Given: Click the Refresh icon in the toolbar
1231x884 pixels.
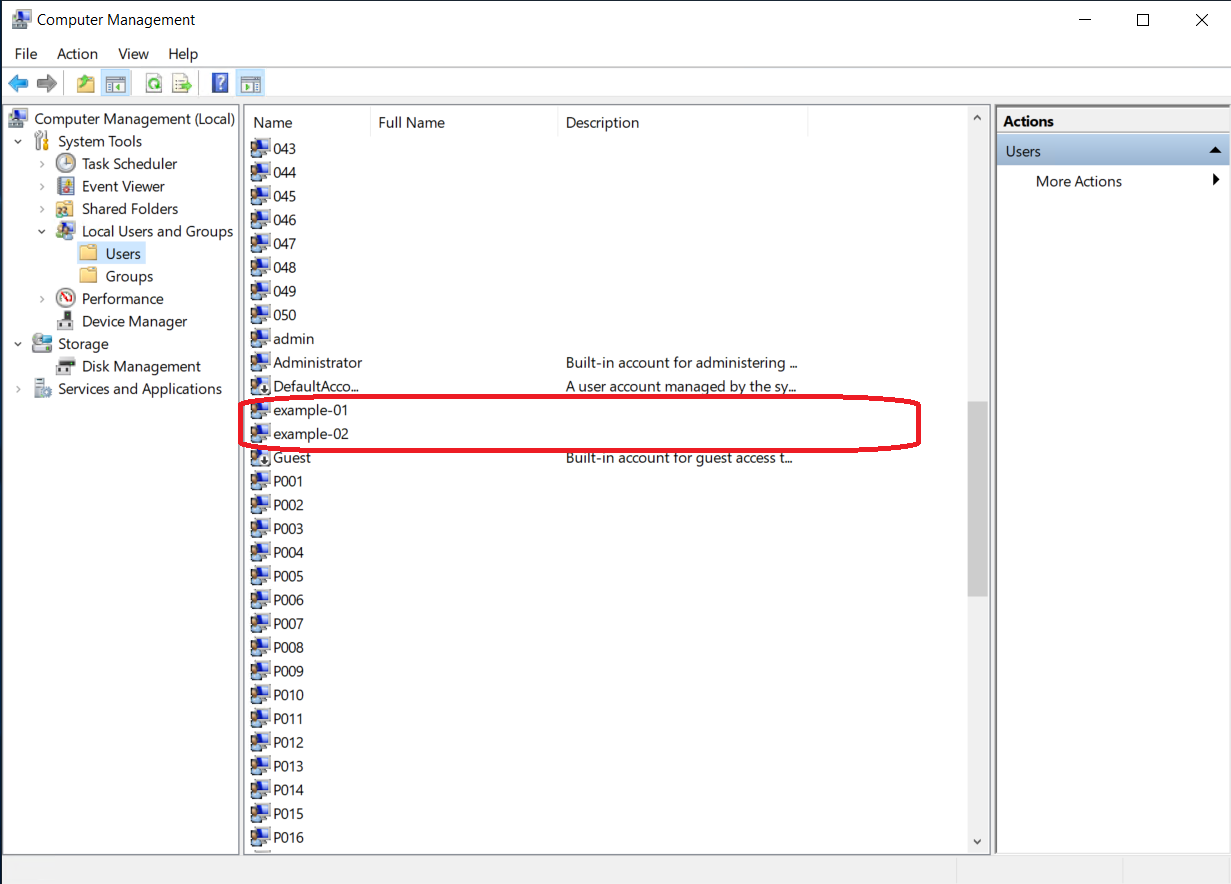Looking at the screenshot, I should [x=153, y=82].
